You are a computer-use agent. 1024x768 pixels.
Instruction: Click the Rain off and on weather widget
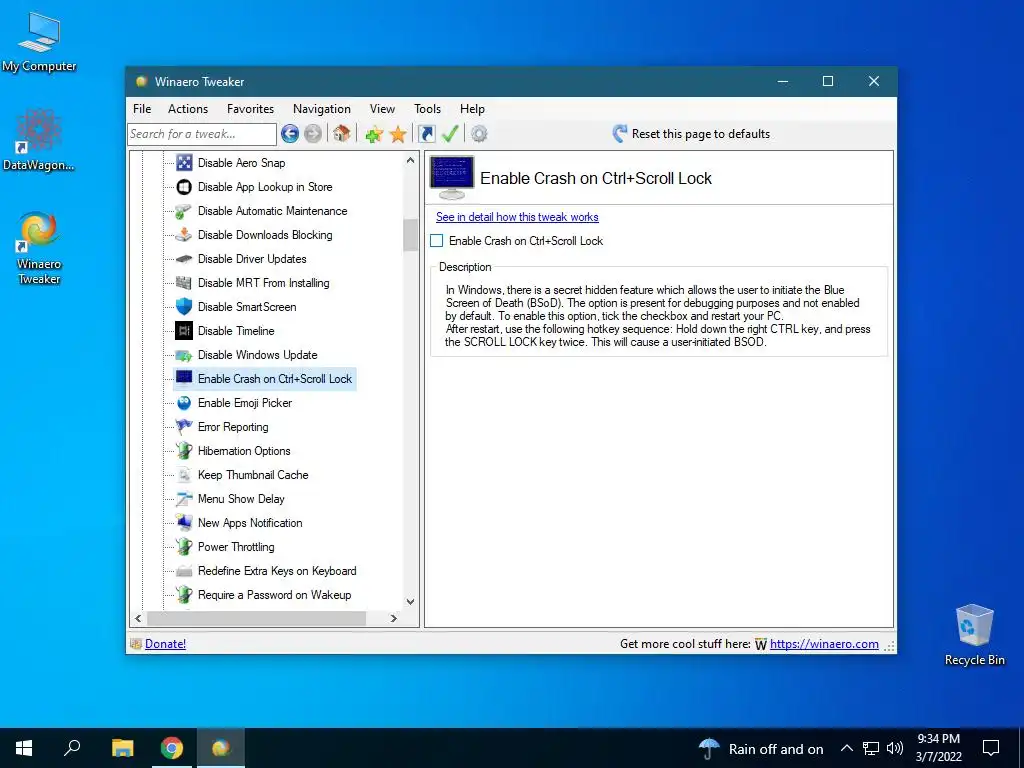761,748
